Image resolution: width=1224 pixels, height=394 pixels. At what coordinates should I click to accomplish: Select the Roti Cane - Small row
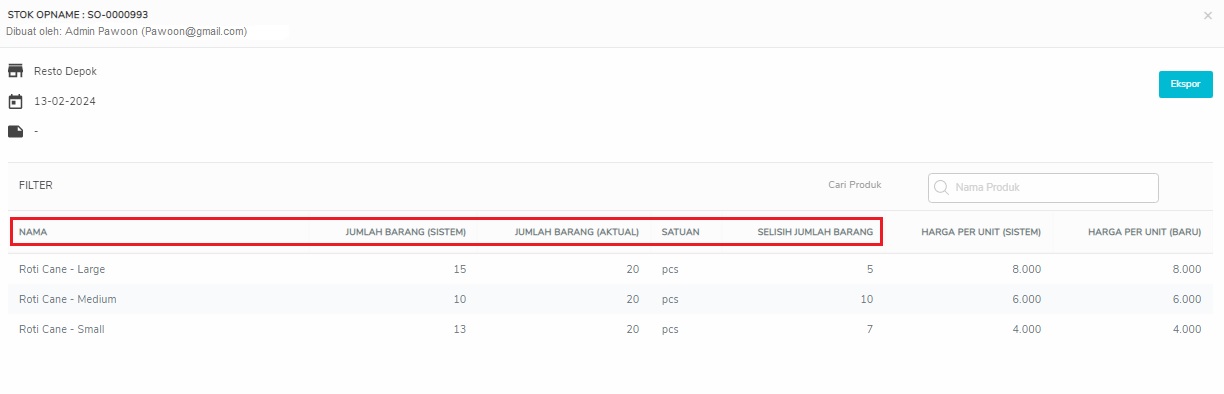[611, 329]
